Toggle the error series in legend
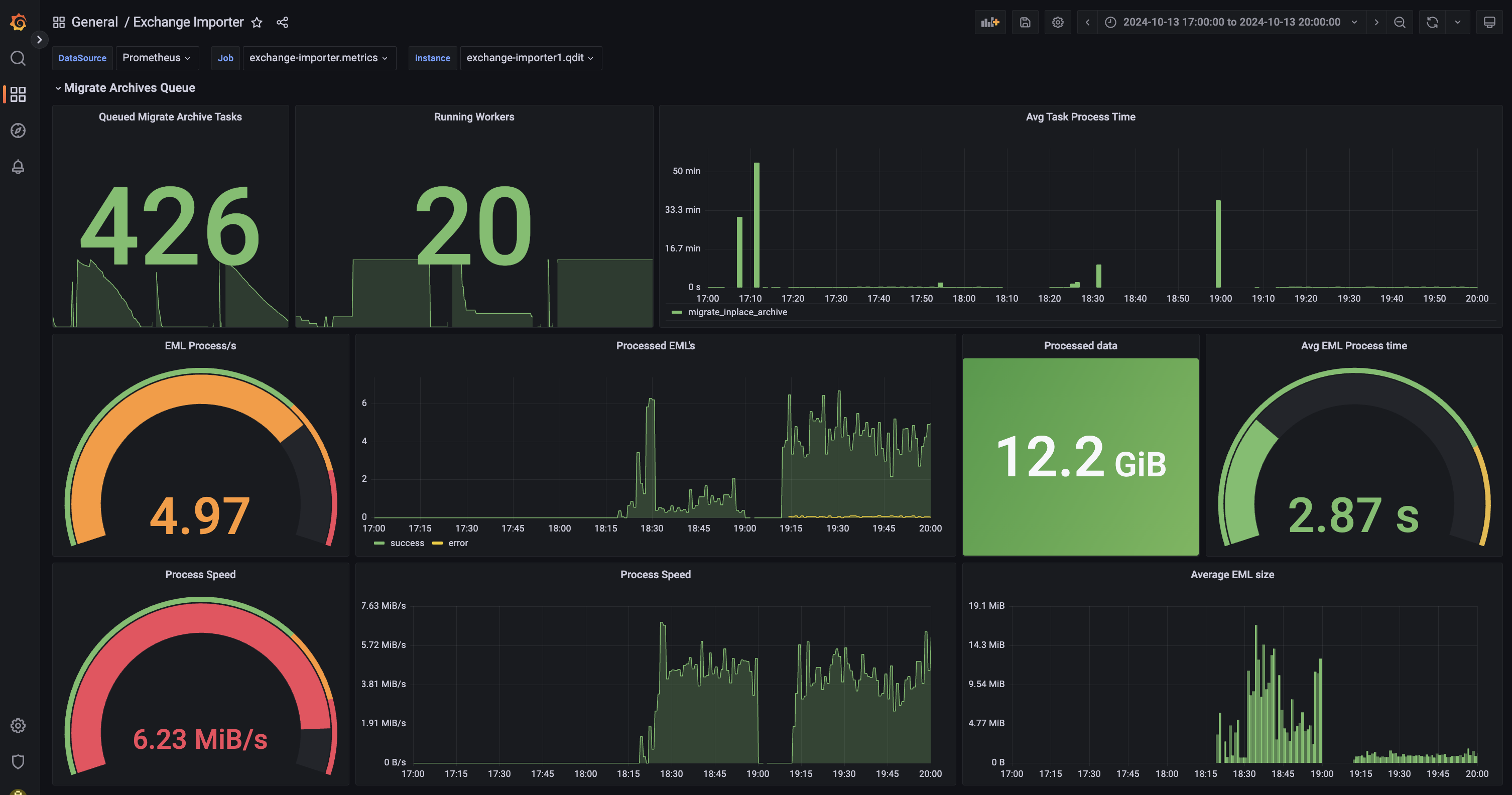1512x795 pixels. (458, 543)
